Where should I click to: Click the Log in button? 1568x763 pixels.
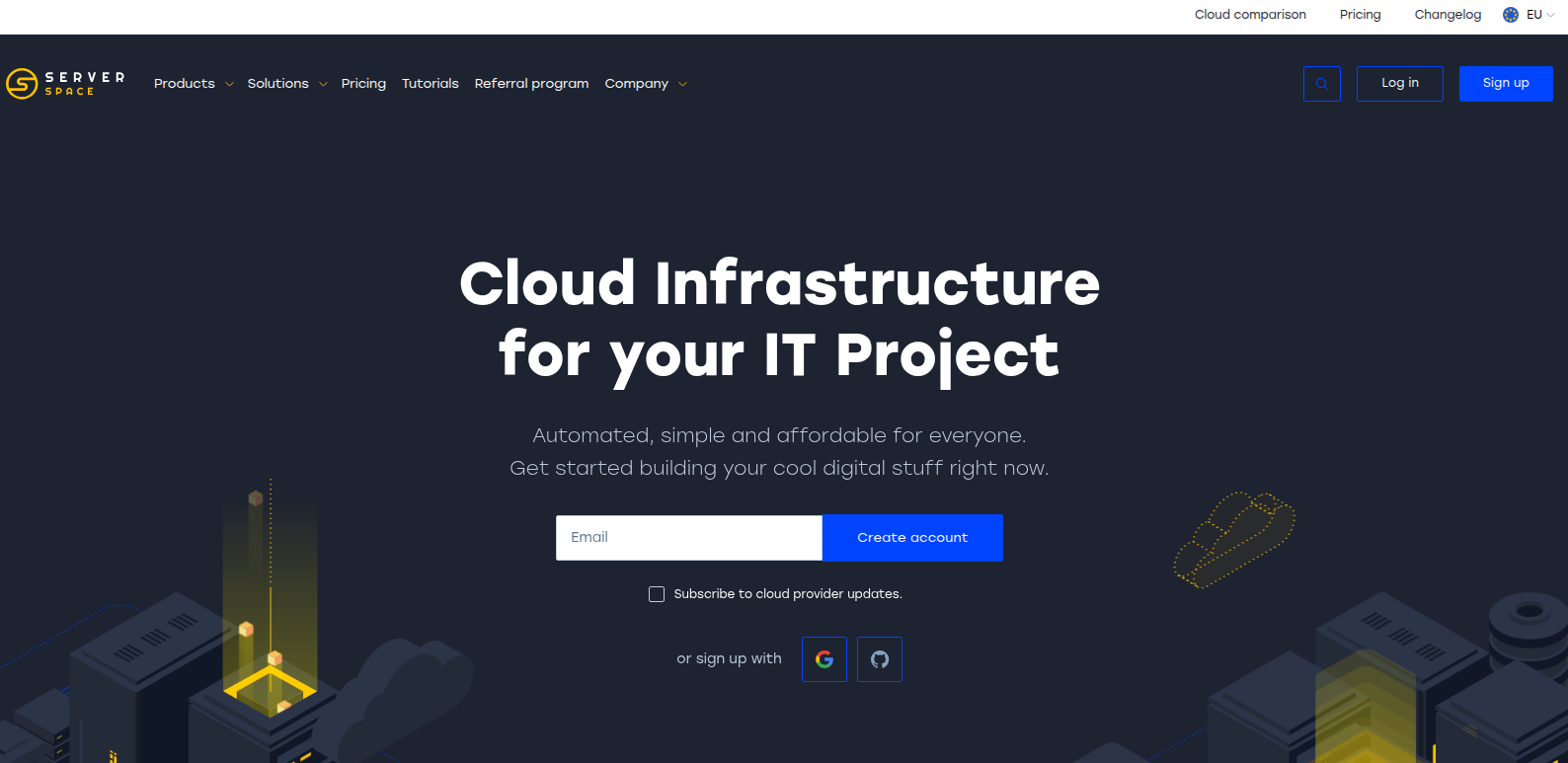[1399, 84]
